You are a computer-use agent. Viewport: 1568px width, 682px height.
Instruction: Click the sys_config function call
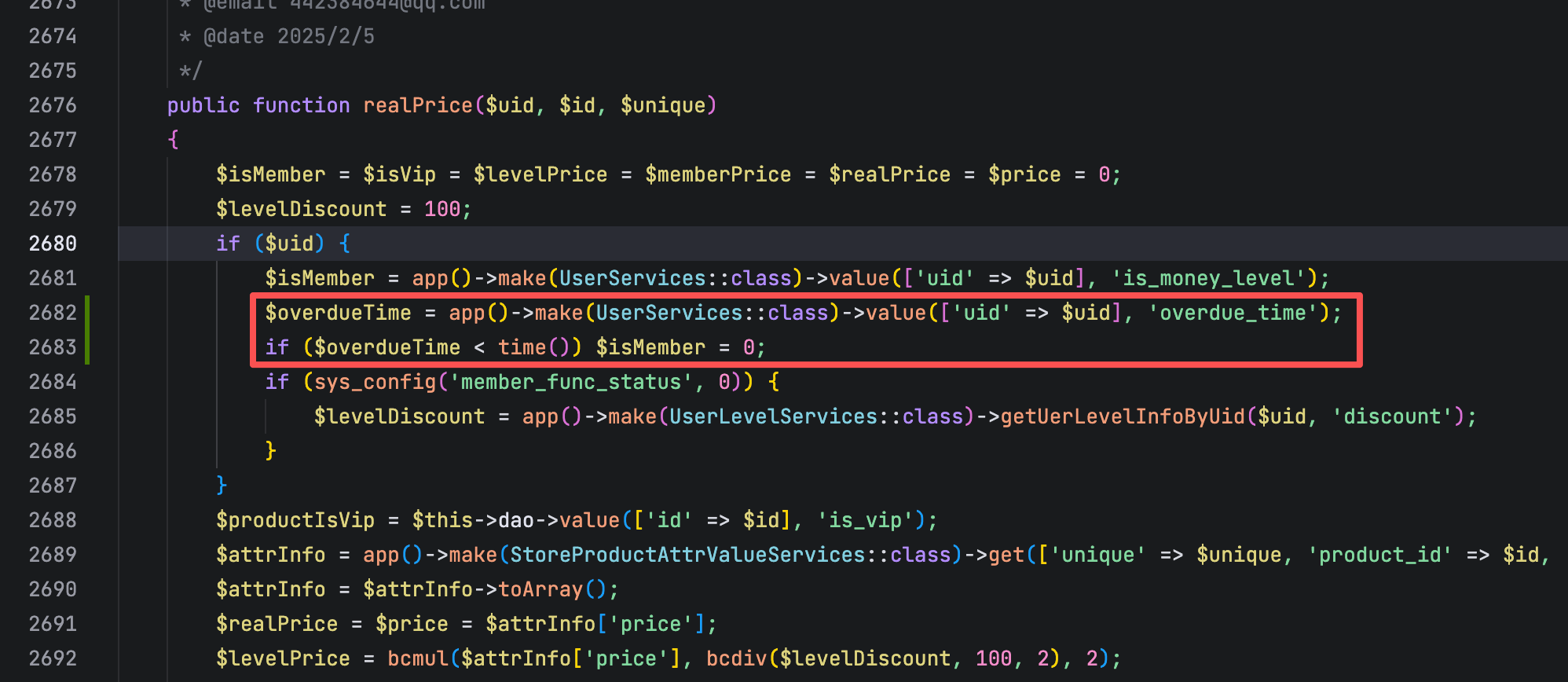coord(375,382)
